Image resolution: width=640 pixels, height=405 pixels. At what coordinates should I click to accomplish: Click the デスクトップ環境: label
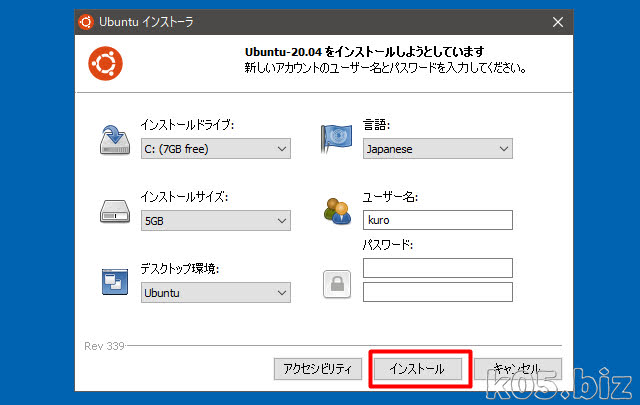pos(180,269)
